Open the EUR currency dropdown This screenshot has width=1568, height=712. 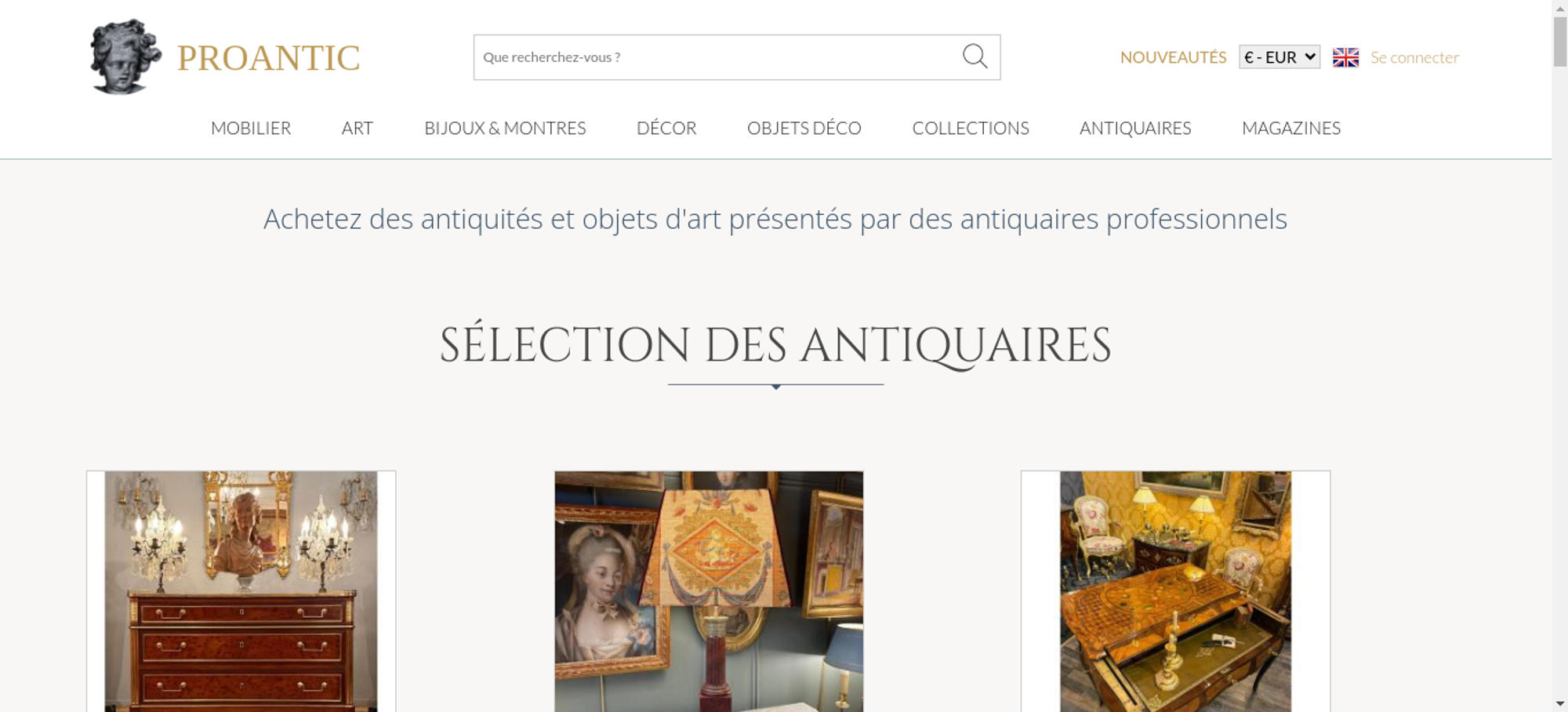click(x=1279, y=57)
